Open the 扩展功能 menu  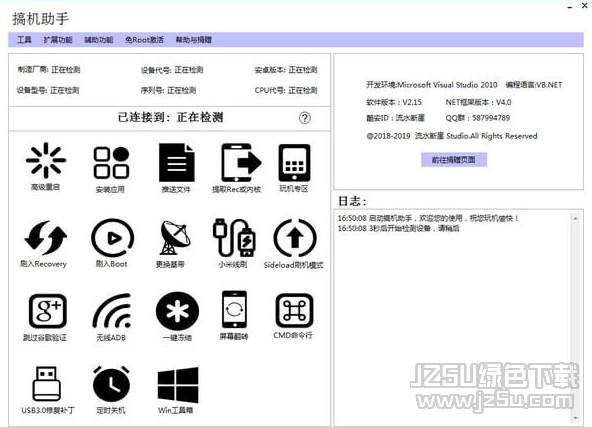pyautogui.click(x=58, y=40)
